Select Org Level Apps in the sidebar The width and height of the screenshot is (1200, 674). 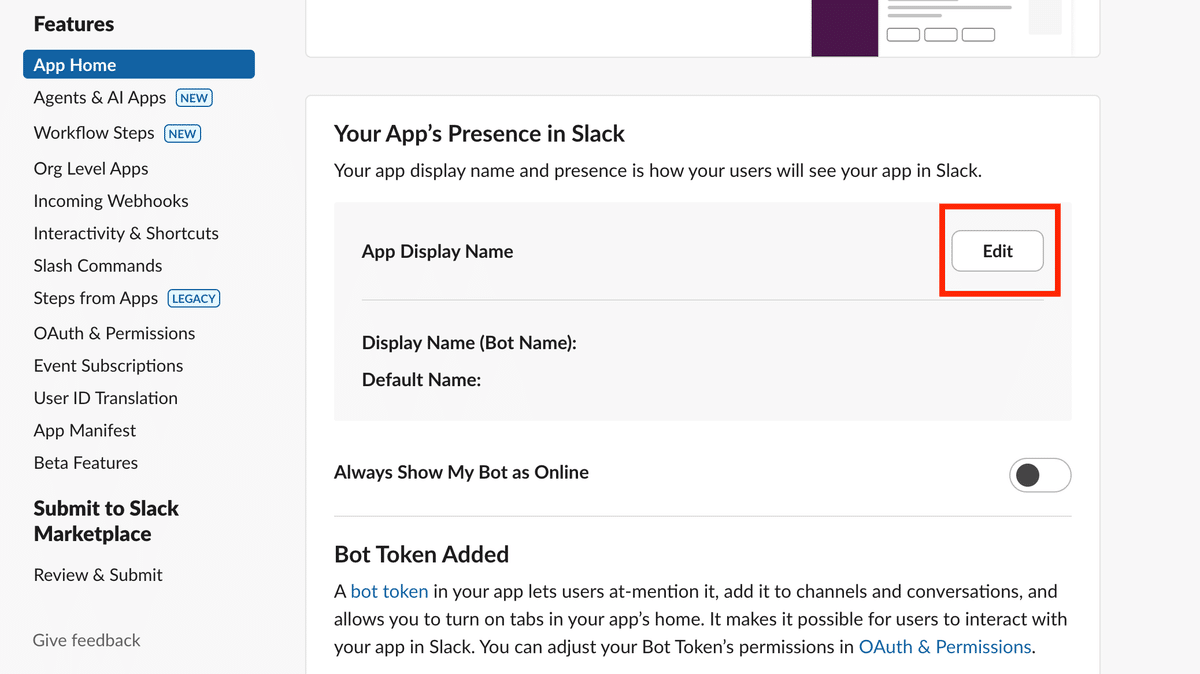91,168
